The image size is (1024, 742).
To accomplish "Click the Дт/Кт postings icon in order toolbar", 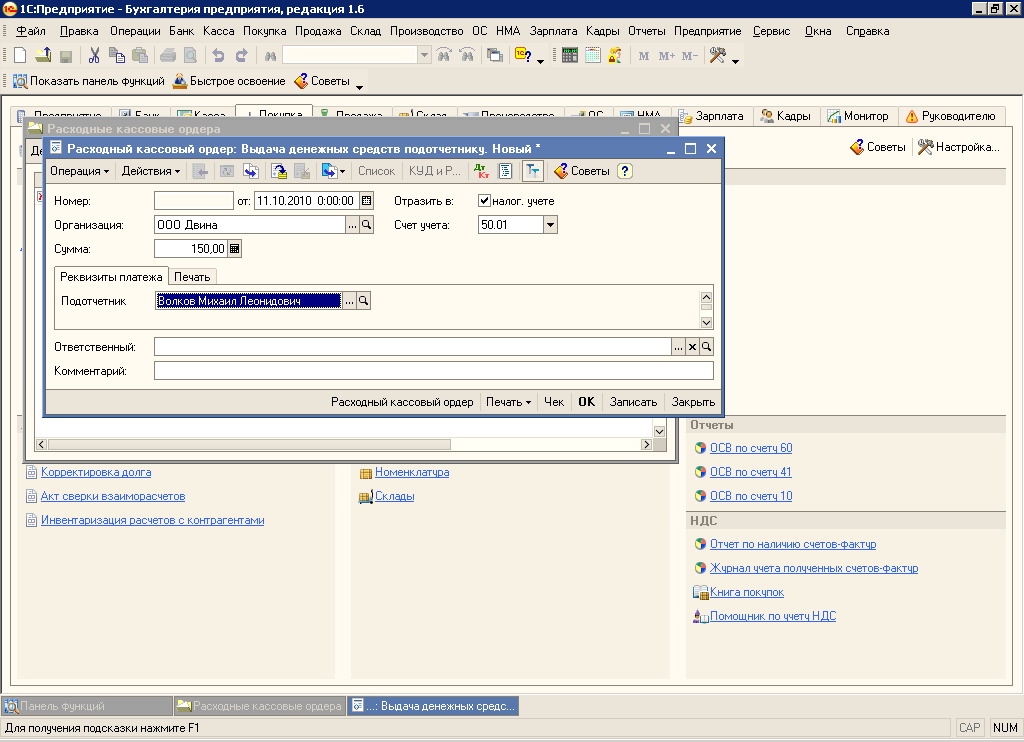I will coord(482,171).
